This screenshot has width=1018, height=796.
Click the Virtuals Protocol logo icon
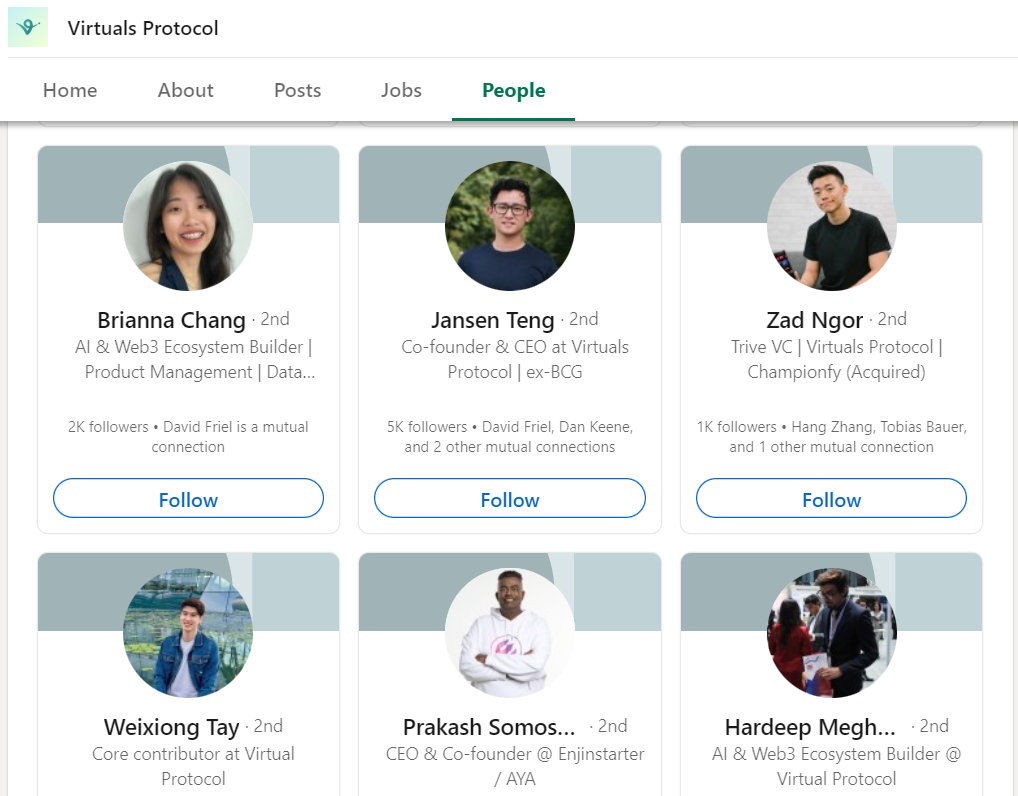coord(28,27)
